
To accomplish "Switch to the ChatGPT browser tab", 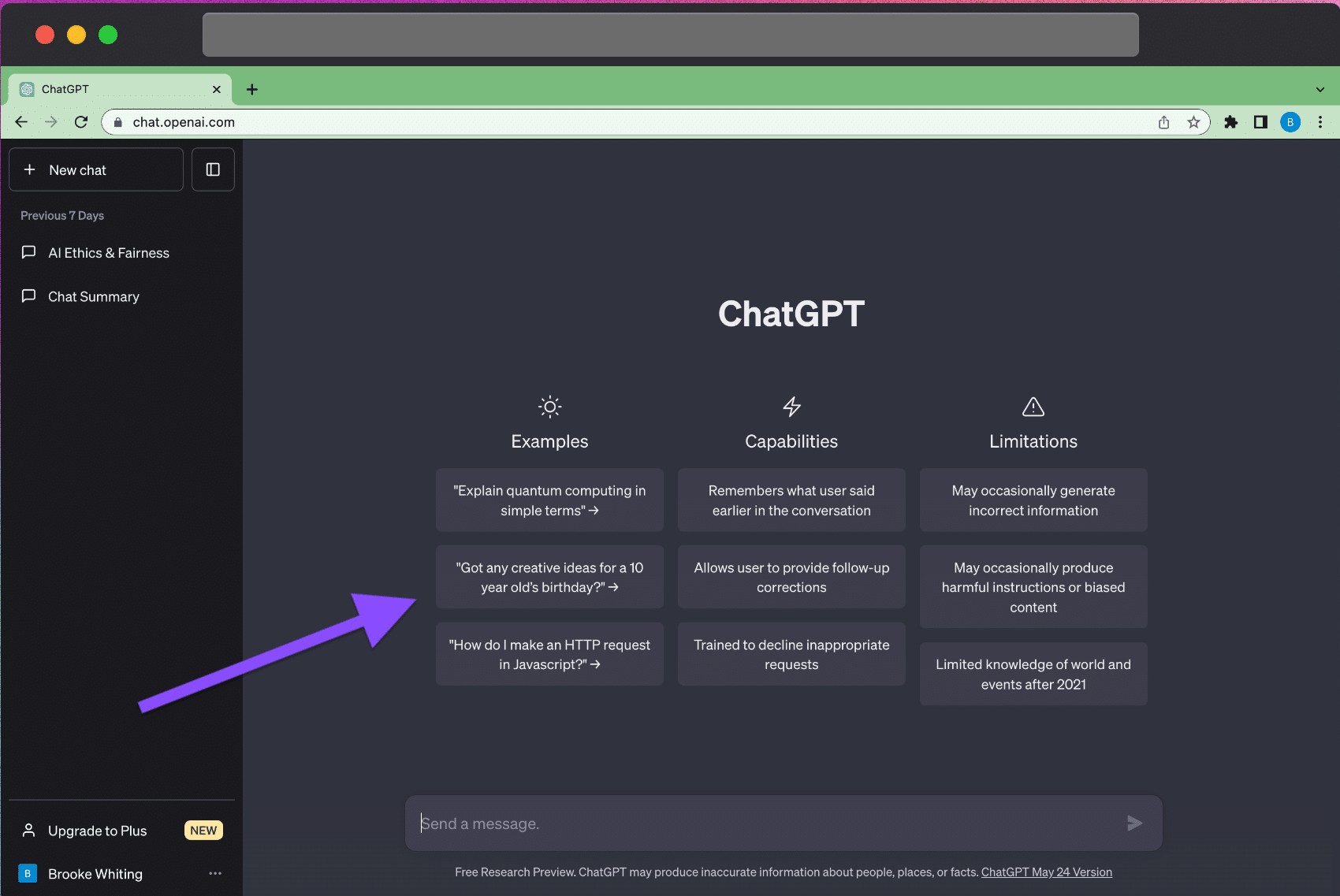I will point(118,89).
